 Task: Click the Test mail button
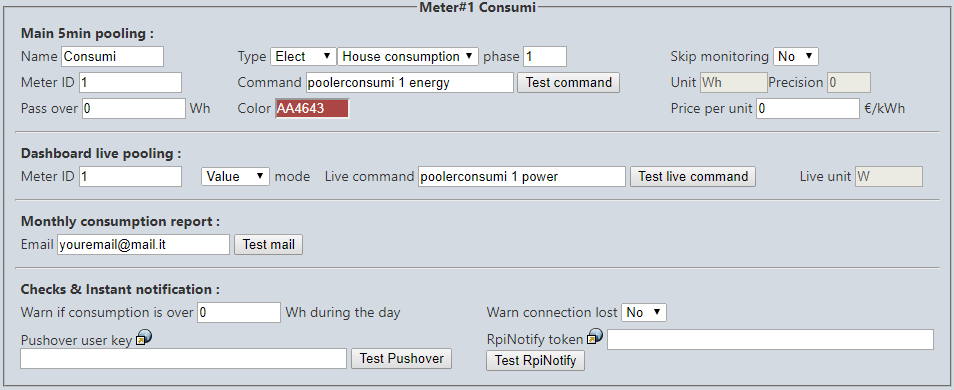point(268,245)
